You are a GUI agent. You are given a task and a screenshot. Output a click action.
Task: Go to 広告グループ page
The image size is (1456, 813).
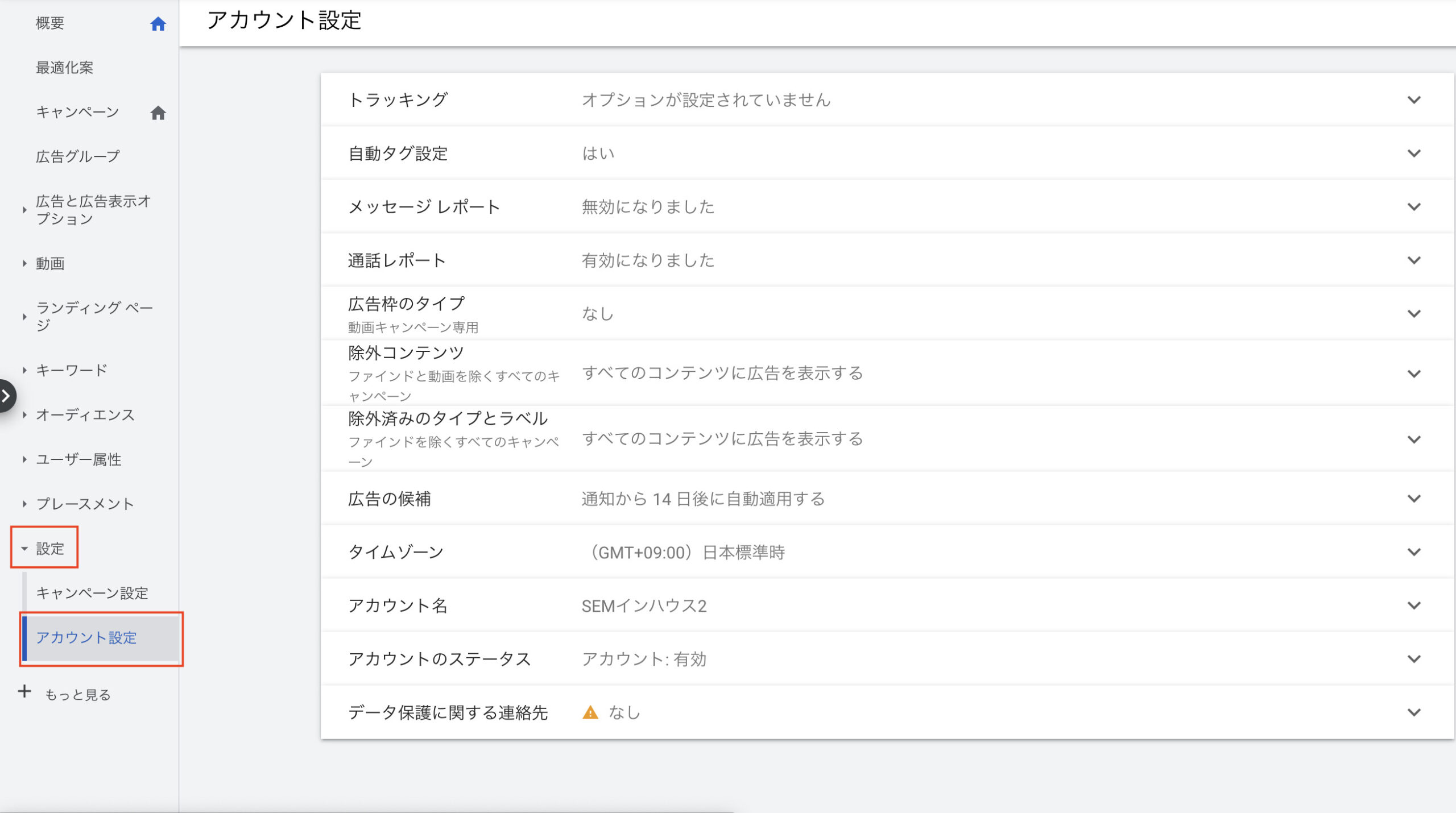pos(78,156)
